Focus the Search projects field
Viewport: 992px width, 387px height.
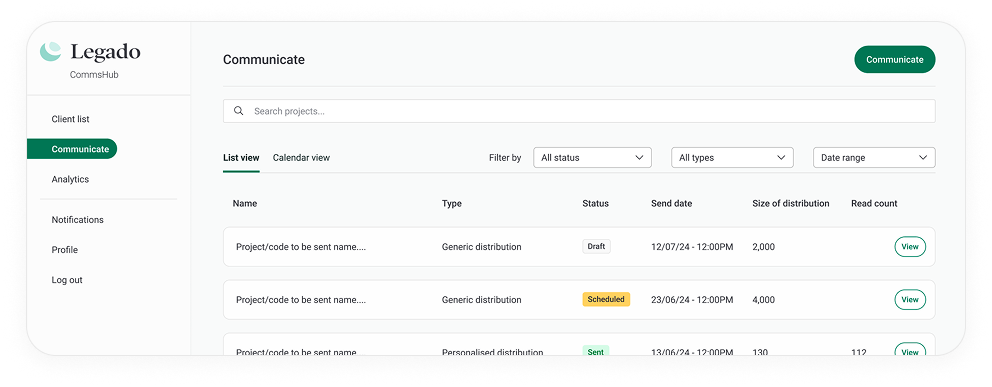579,111
